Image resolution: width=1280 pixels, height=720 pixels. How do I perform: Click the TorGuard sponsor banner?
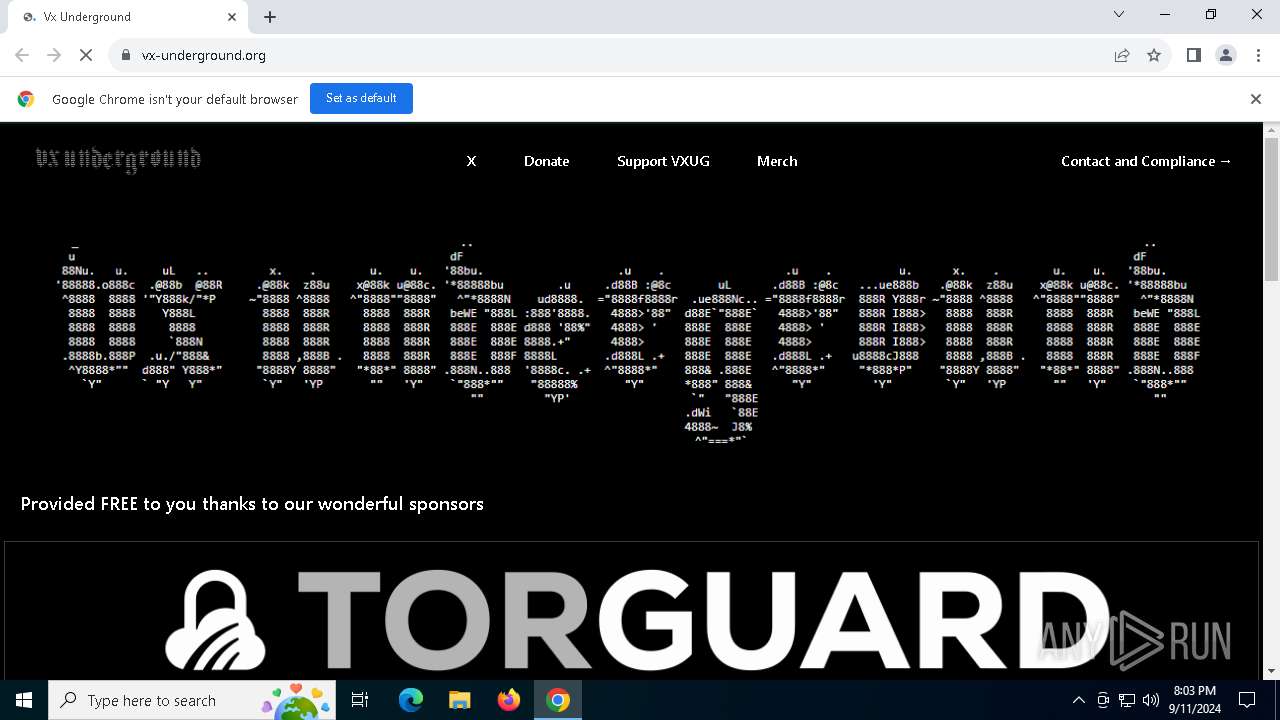(631, 611)
